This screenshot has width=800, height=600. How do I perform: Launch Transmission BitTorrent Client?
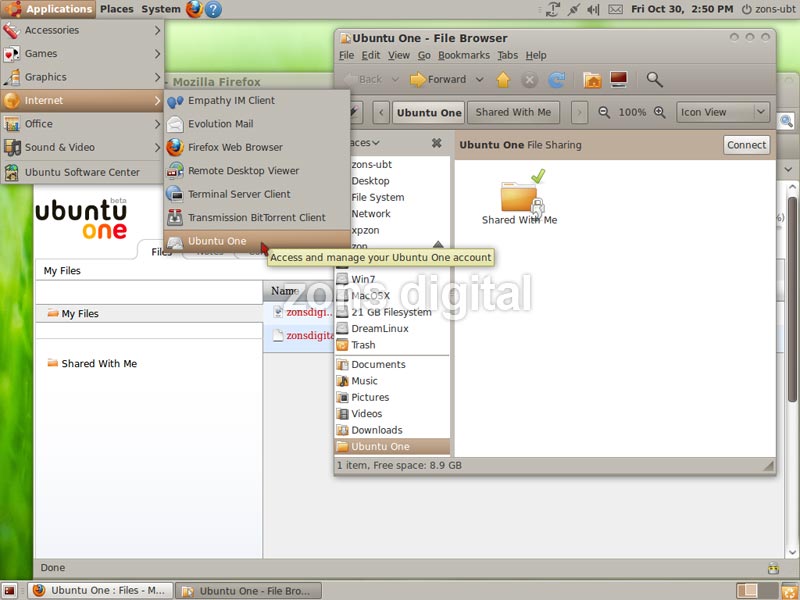pyautogui.click(x=257, y=218)
